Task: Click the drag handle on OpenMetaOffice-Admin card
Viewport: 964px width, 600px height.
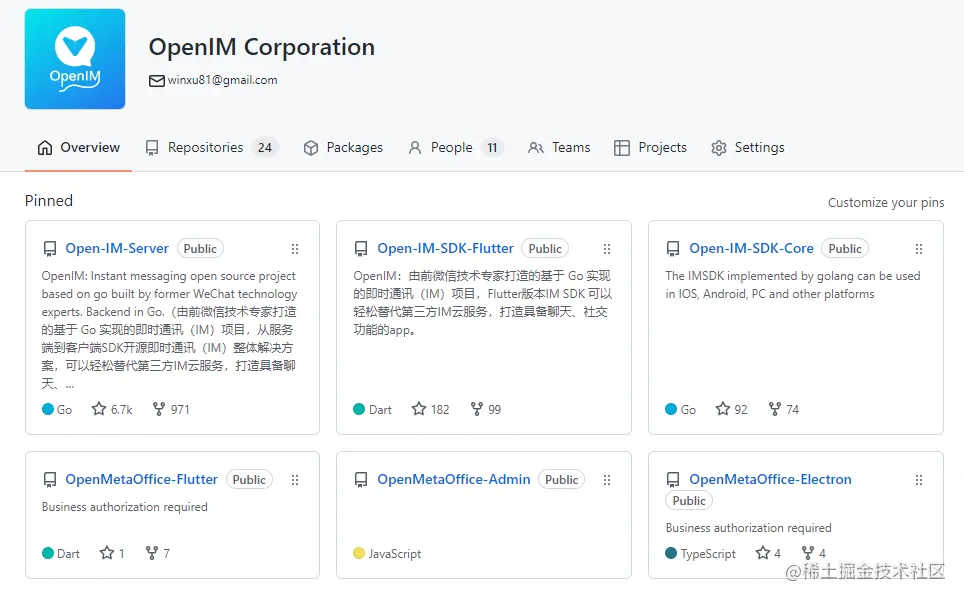Action: point(607,480)
